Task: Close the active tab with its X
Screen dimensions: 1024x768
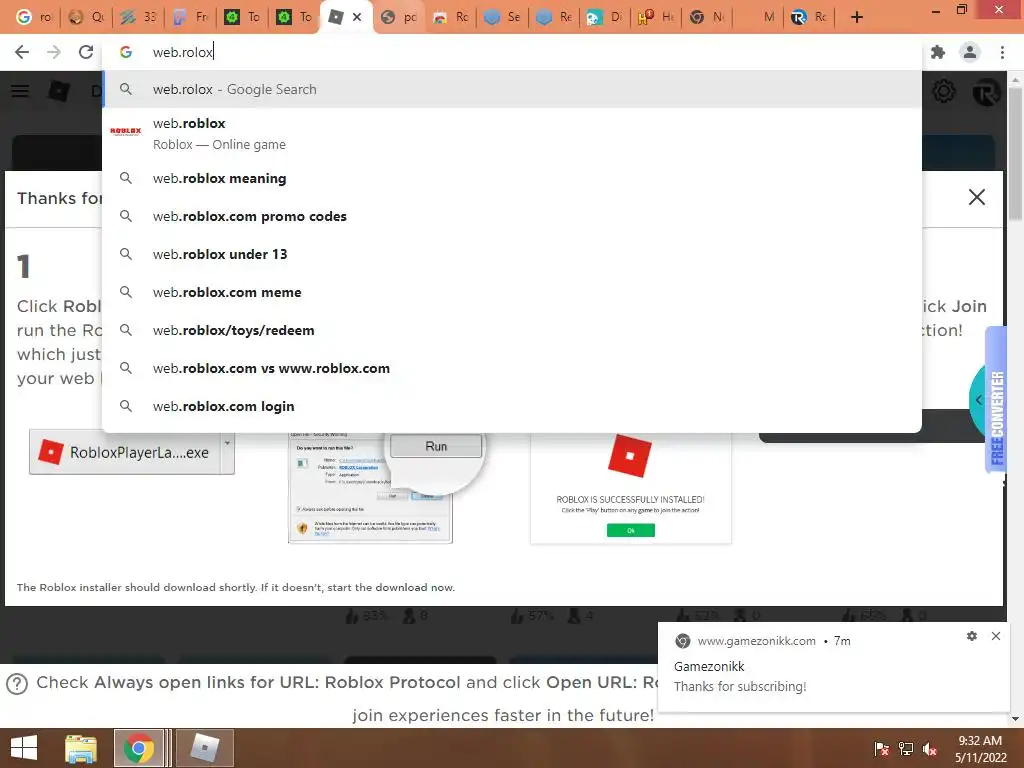Action: pos(357,17)
